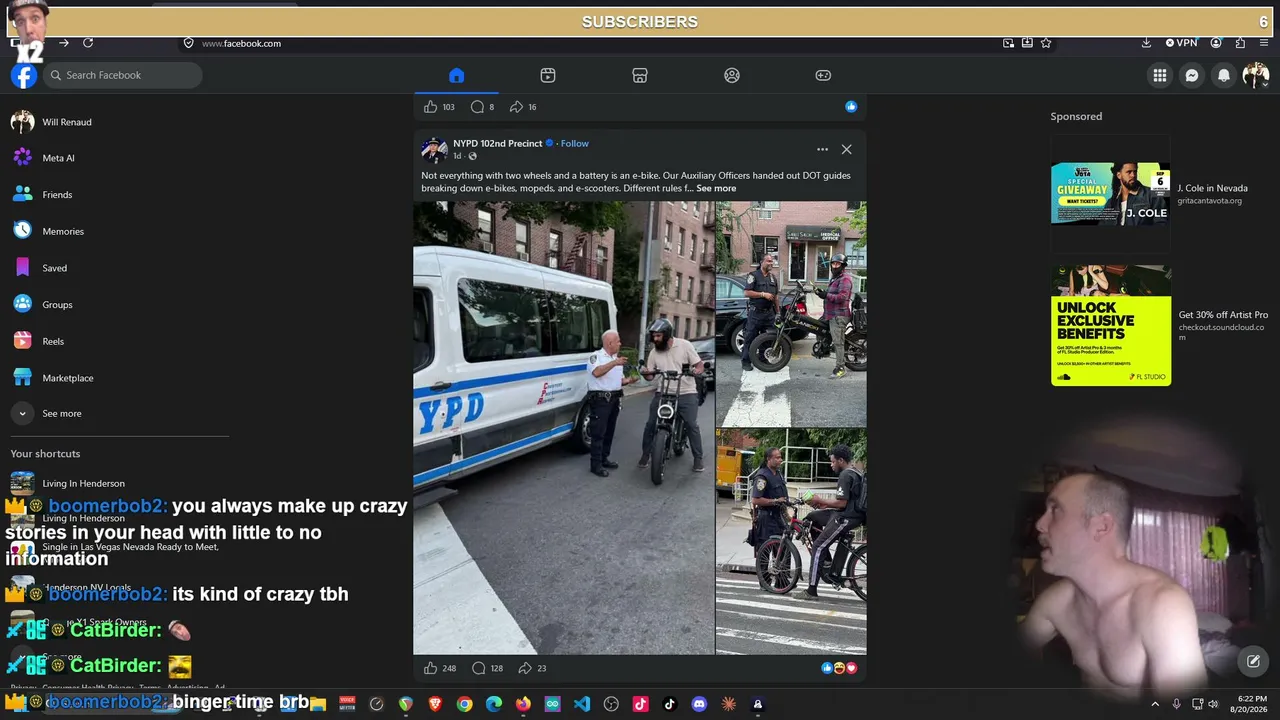1280x720 pixels.
Task: Open browser downloads
Action: 1146,43
